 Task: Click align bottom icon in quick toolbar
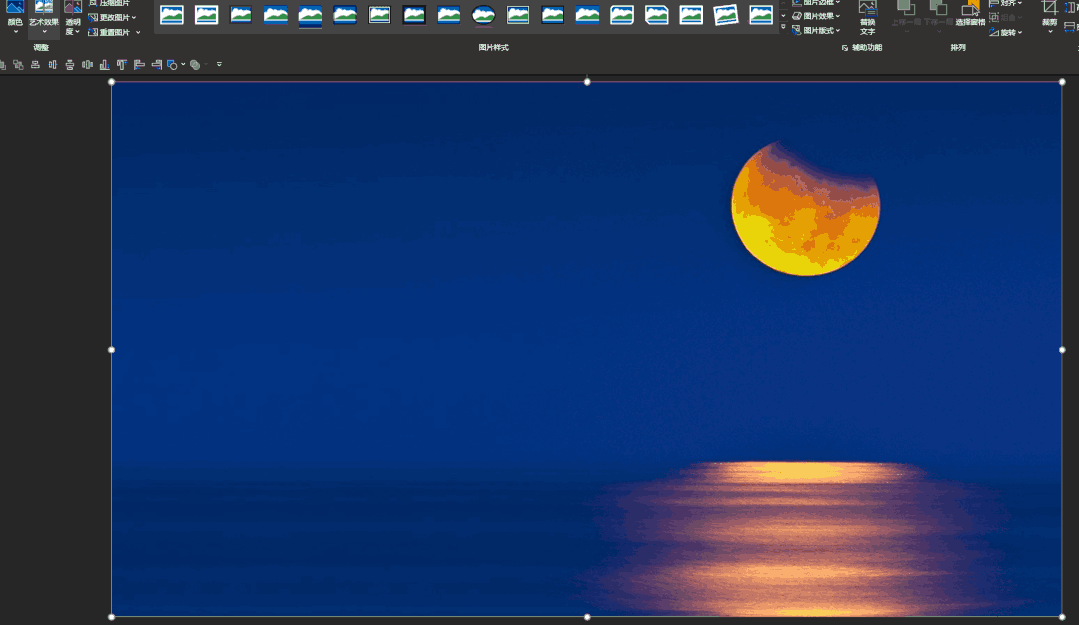(x=105, y=65)
